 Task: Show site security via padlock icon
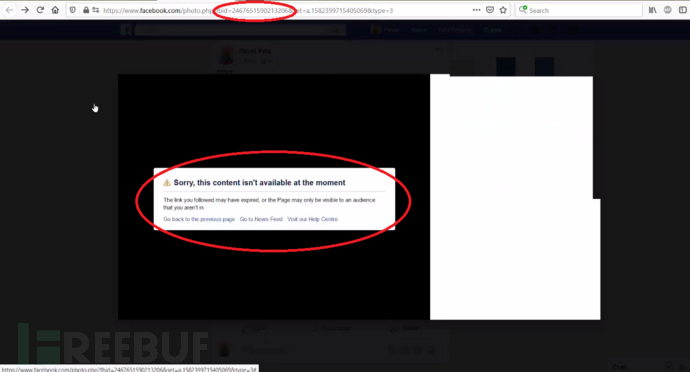(x=86, y=10)
